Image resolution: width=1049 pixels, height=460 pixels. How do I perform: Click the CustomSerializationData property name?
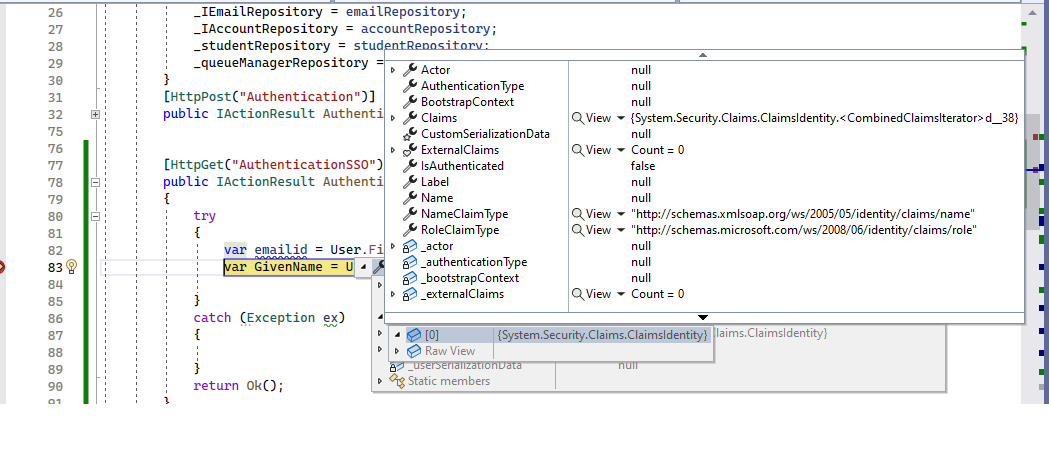[x=485, y=134]
